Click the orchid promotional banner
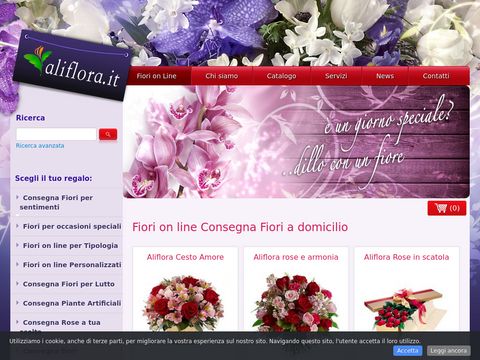 (296, 142)
